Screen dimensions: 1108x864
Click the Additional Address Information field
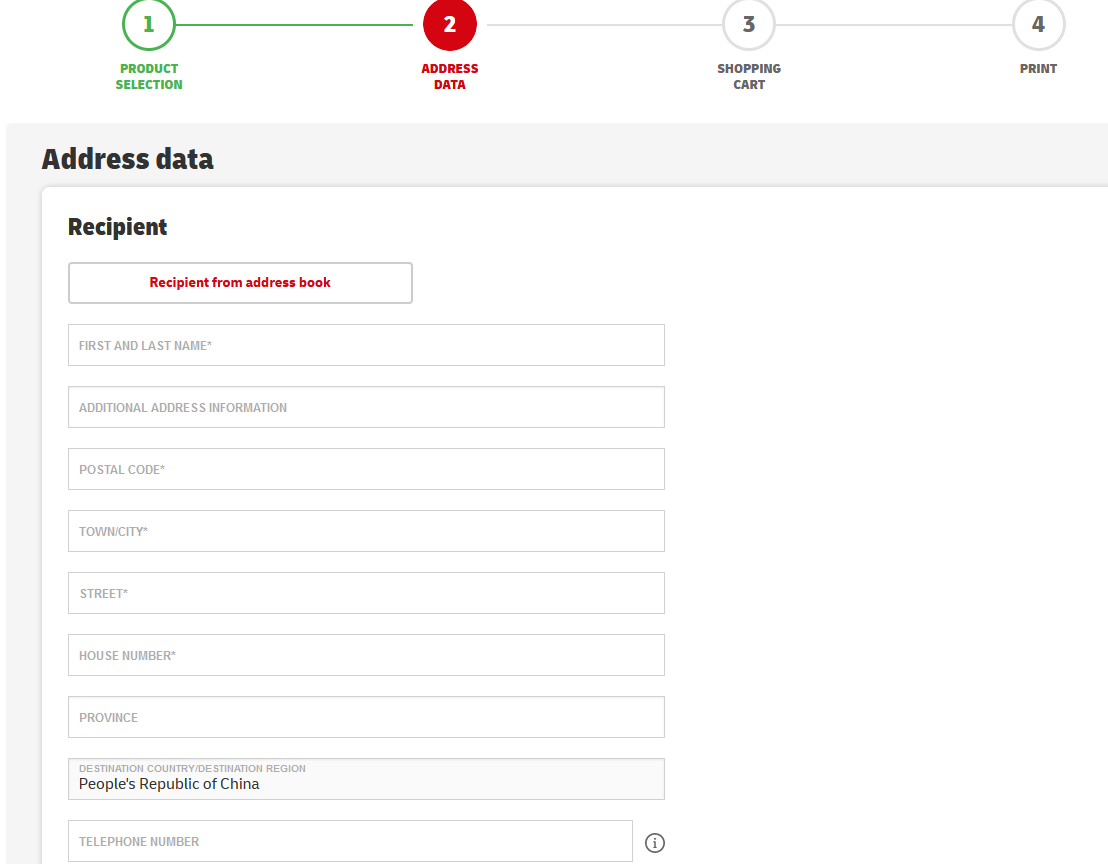366,407
